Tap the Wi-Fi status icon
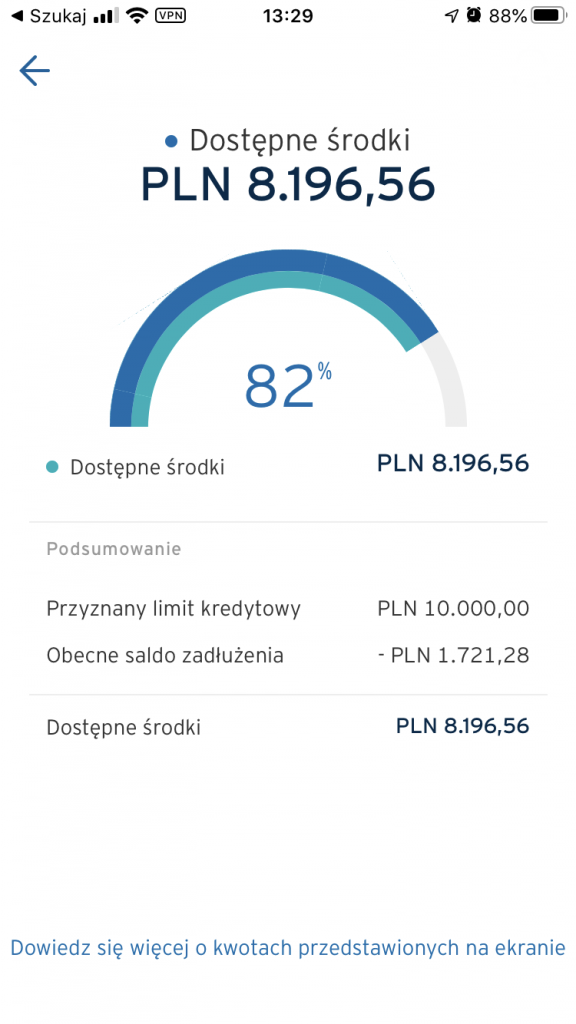576x1024 pixels. [x=137, y=15]
